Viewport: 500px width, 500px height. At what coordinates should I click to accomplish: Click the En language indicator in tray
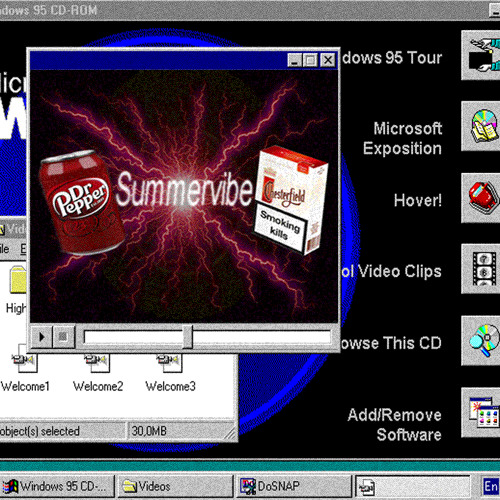tap(491, 487)
